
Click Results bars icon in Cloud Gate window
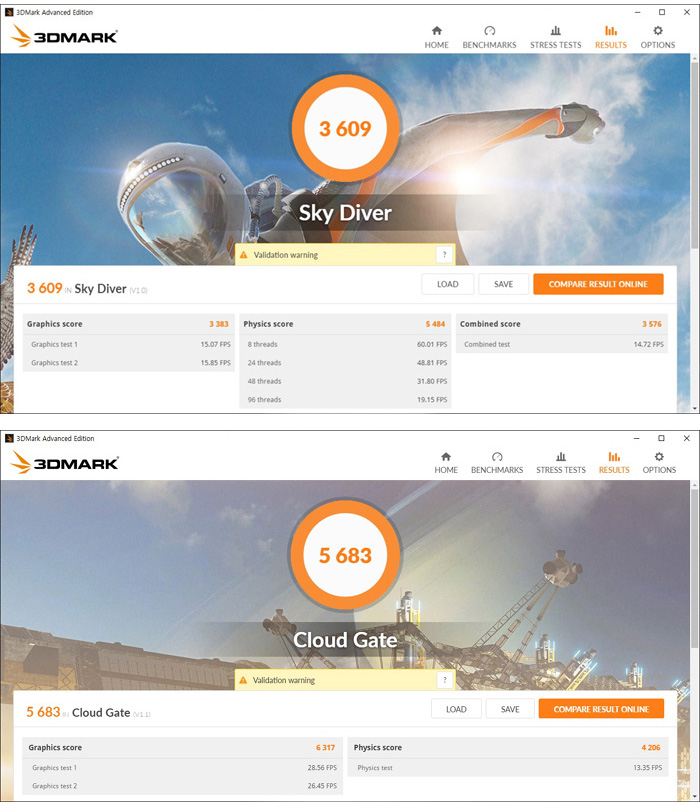click(x=614, y=456)
